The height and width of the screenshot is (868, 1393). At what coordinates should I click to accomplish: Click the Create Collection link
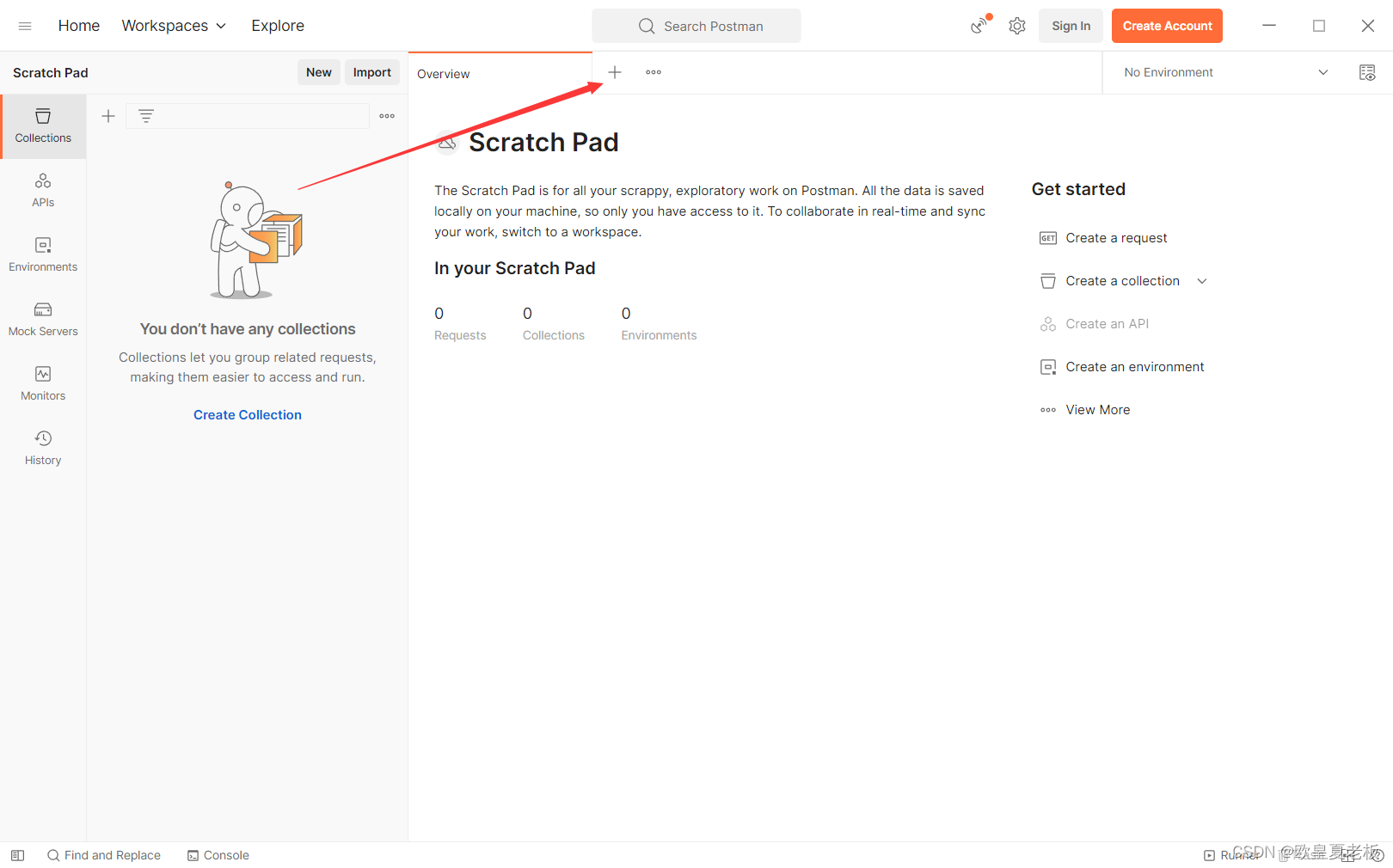(248, 415)
